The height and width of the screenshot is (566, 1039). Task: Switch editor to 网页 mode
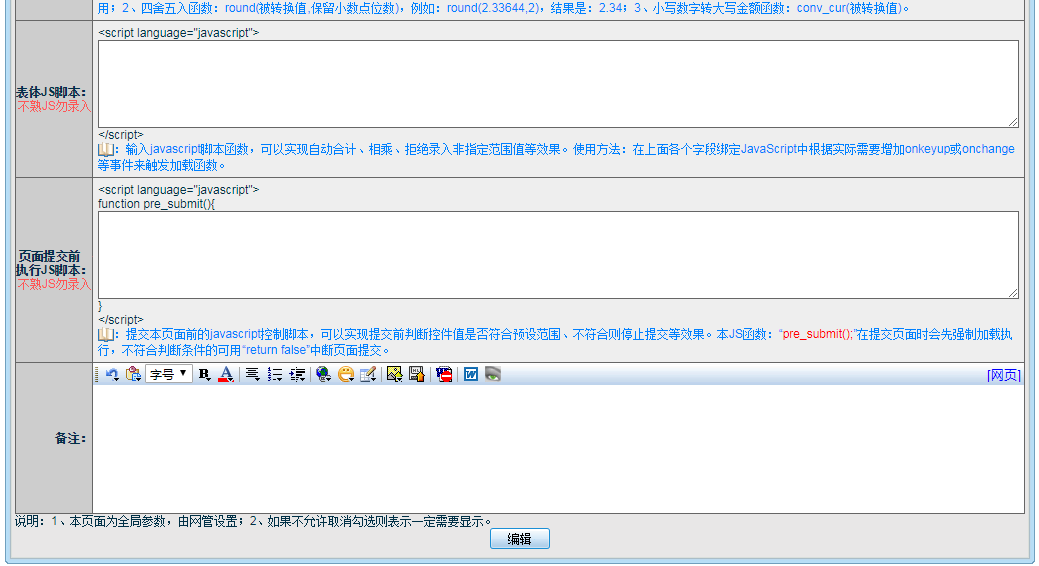click(1004, 375)
